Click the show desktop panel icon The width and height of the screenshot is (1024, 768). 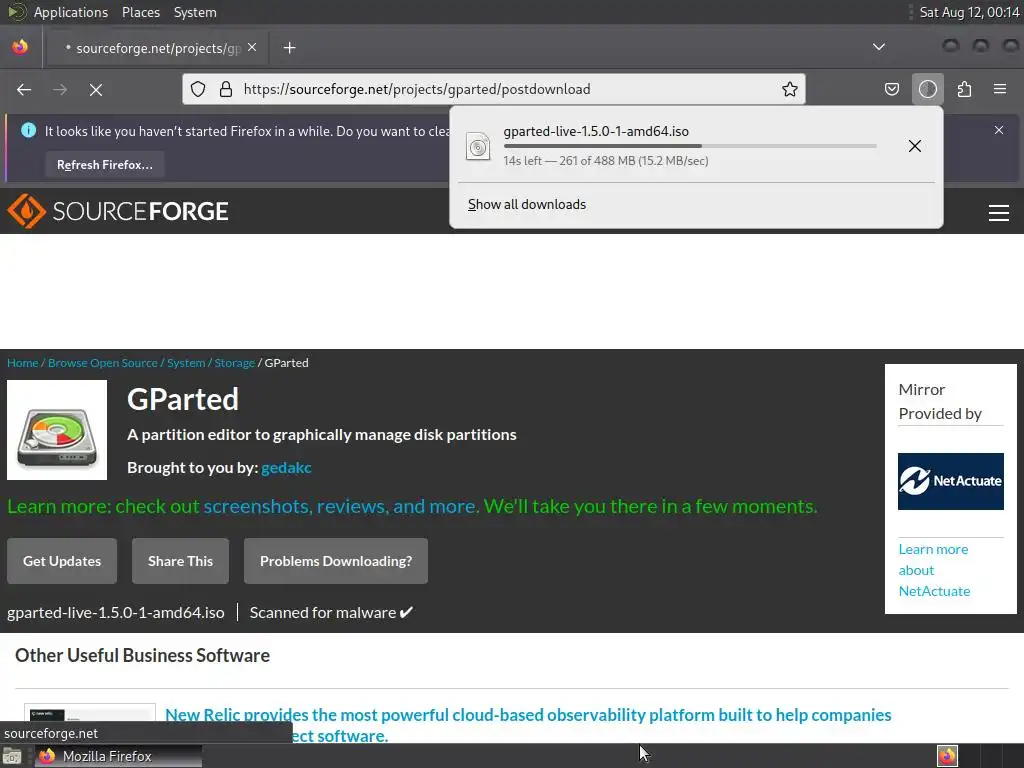12,756
